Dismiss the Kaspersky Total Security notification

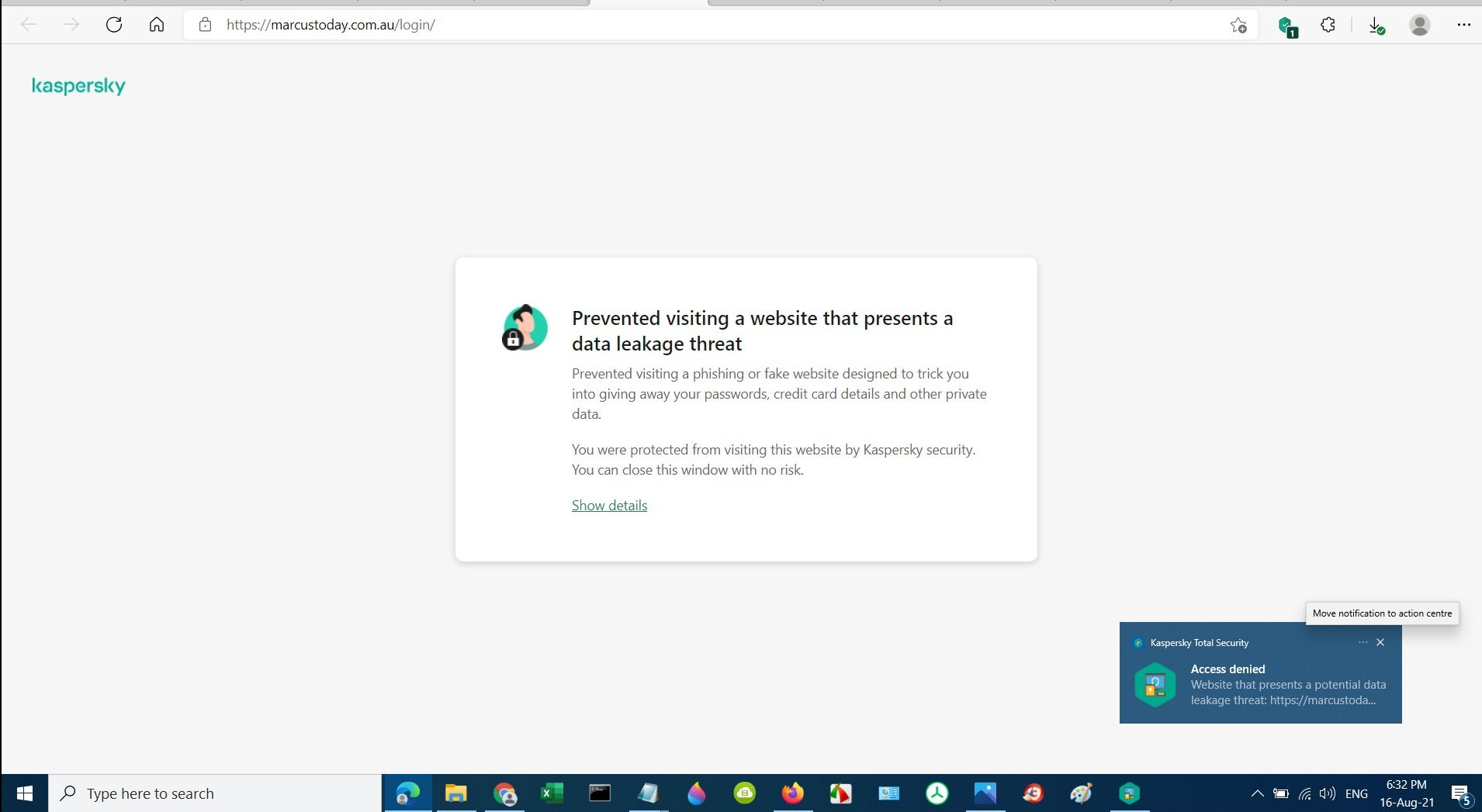(x=1380, y=642)
